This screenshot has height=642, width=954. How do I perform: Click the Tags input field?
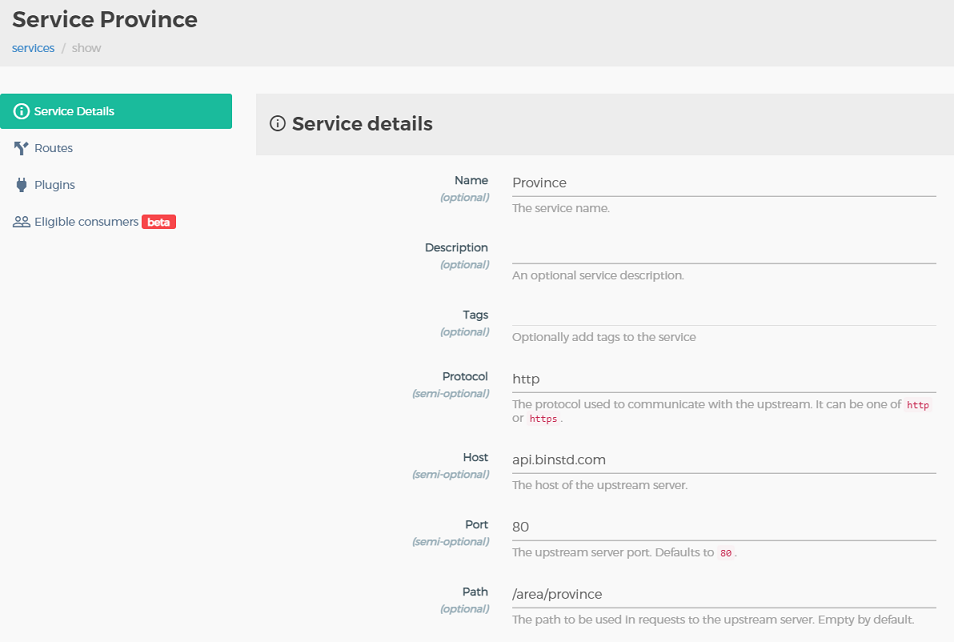[723, 314]
